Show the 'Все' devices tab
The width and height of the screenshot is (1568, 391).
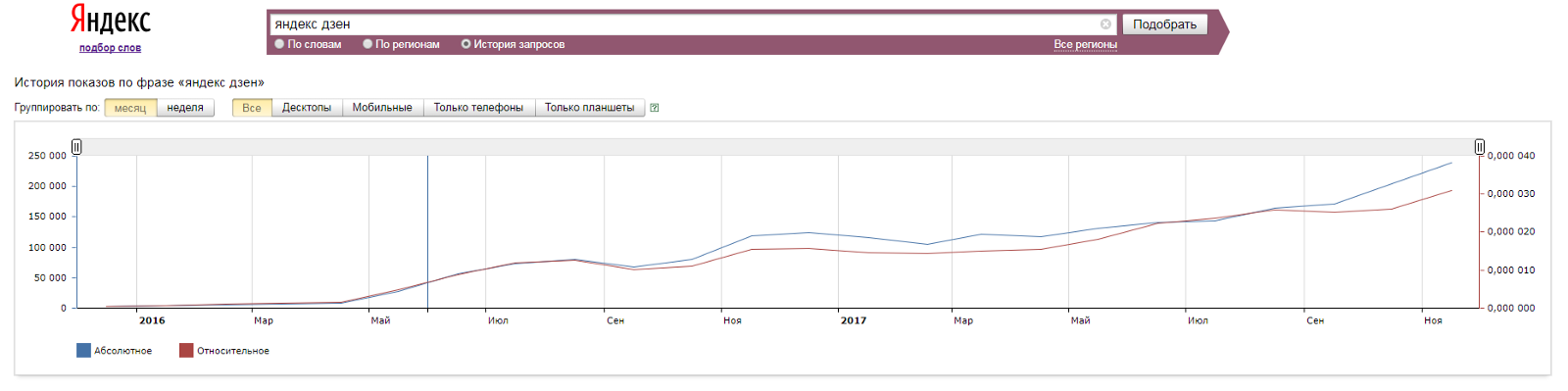point(252,108)
